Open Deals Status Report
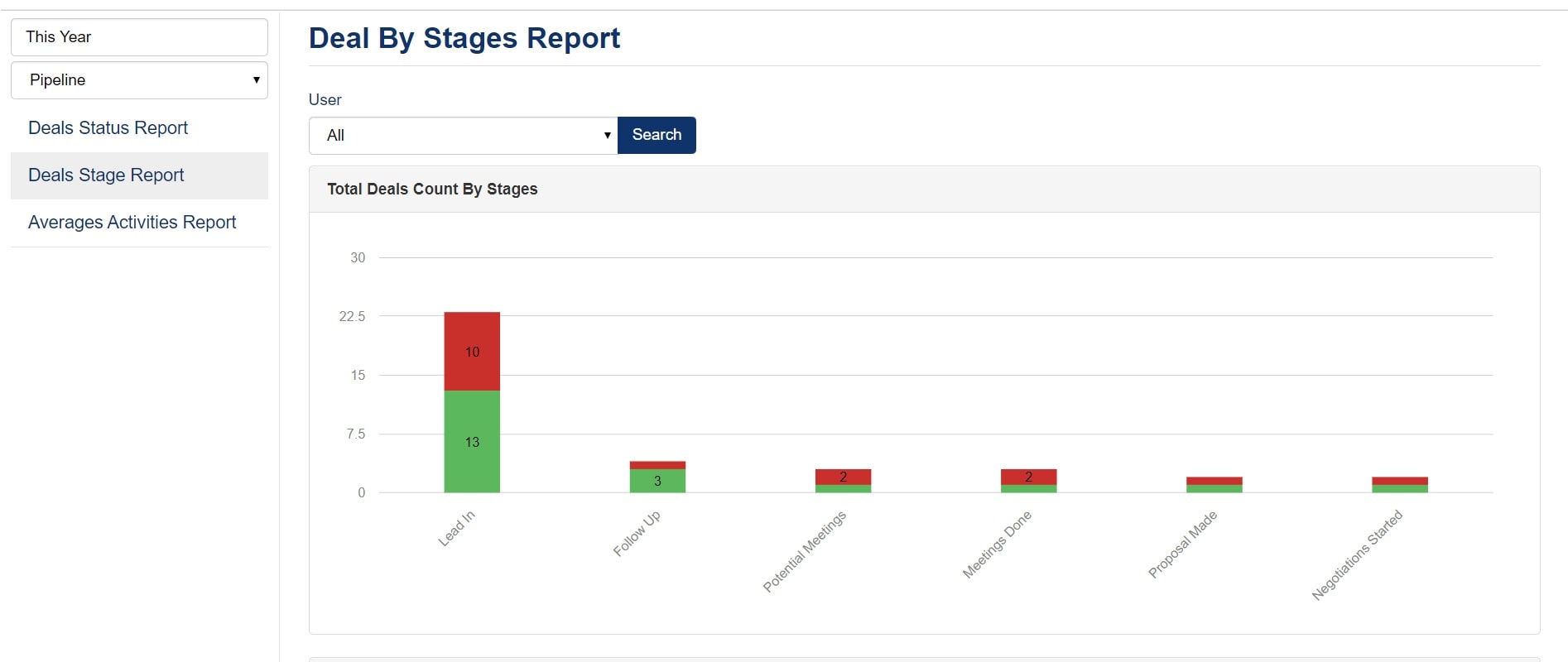This screenshot has height=662, width=1568. [x=108, y=128]
